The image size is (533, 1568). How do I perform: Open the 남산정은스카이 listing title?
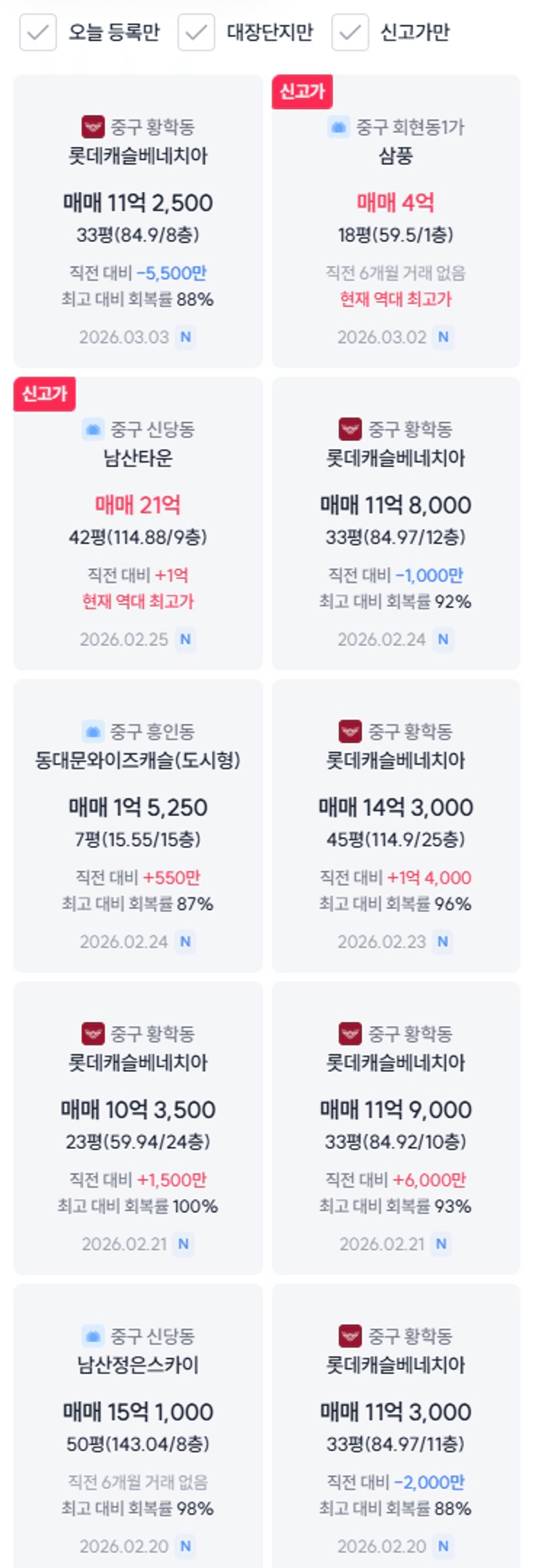coord(138,1364)
